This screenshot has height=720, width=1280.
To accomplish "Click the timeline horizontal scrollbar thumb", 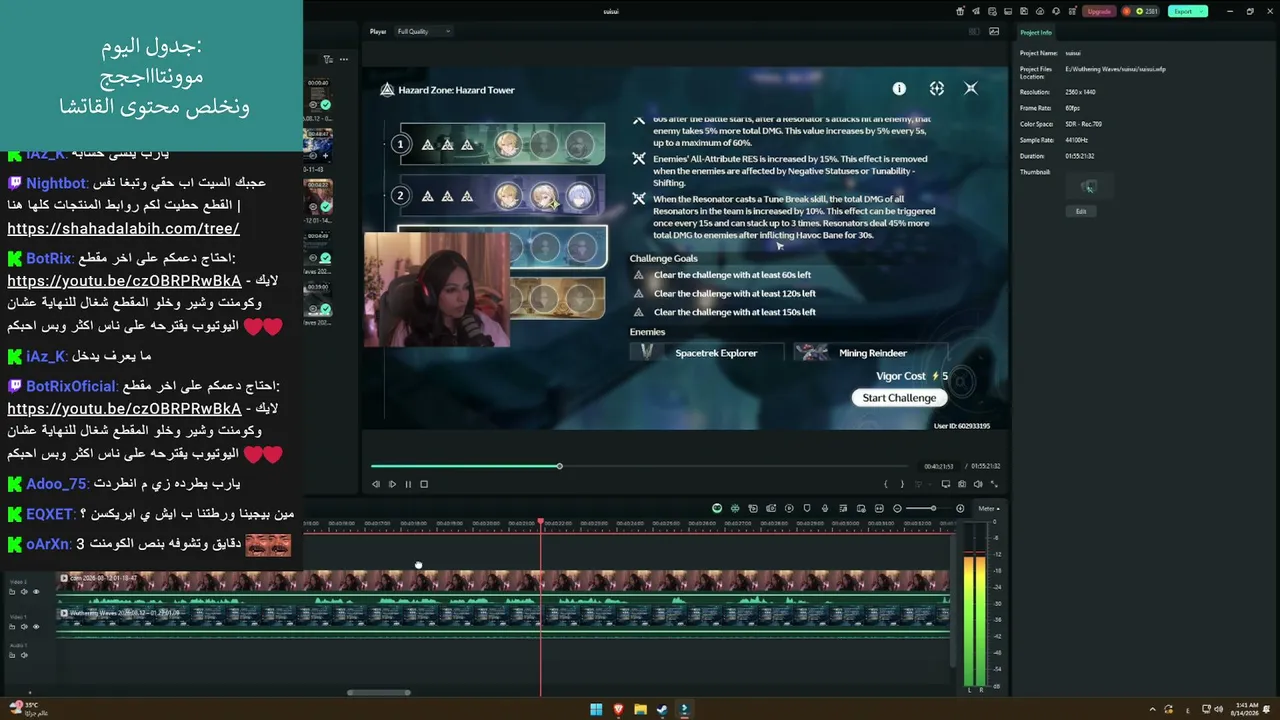I will point(379,692).
